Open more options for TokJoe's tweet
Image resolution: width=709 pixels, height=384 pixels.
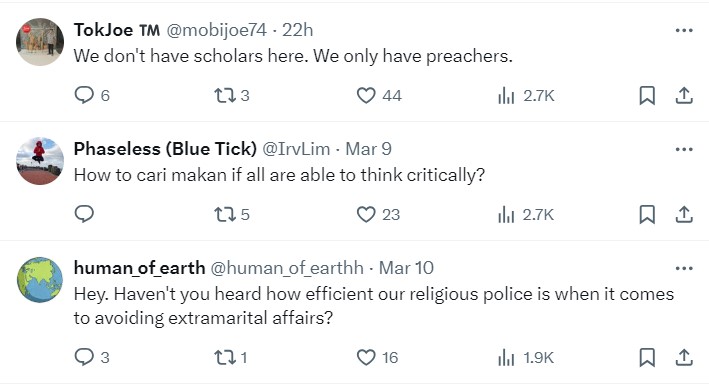(684, 30)
